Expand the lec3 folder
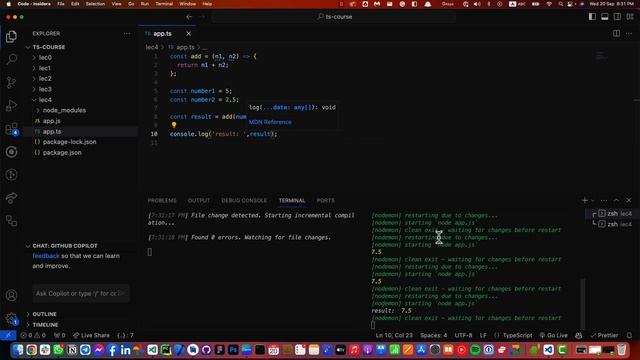Screen dimensions: 640x360 [45, 89]
